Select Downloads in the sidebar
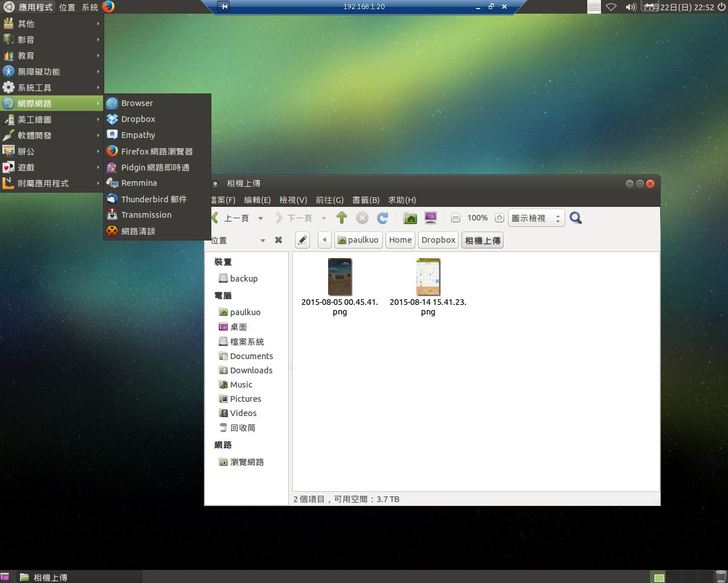The width and height of the screenshot is (728, 583). click(x=250, y=370)
